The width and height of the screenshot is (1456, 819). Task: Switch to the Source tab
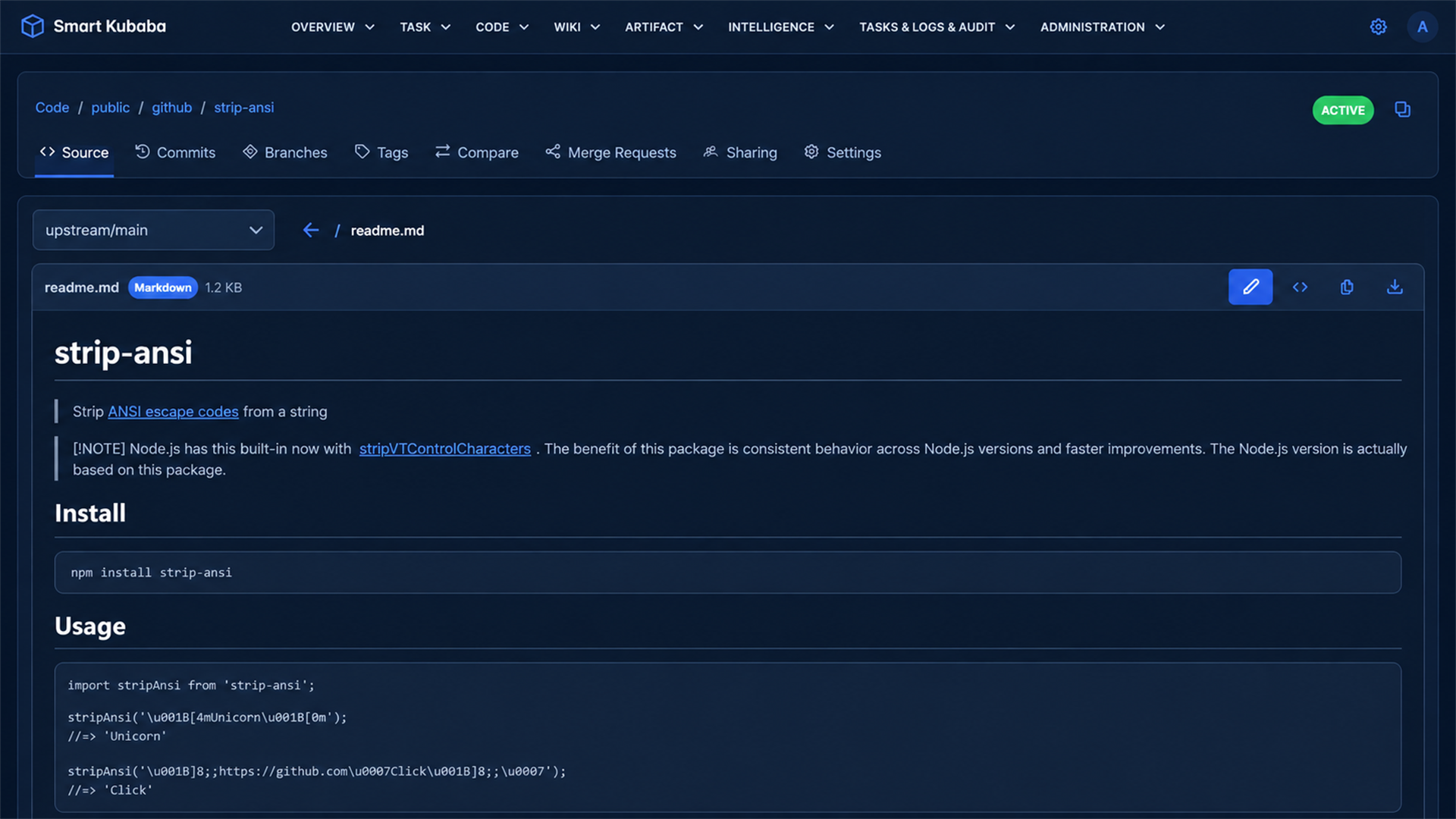coord(74,152)
